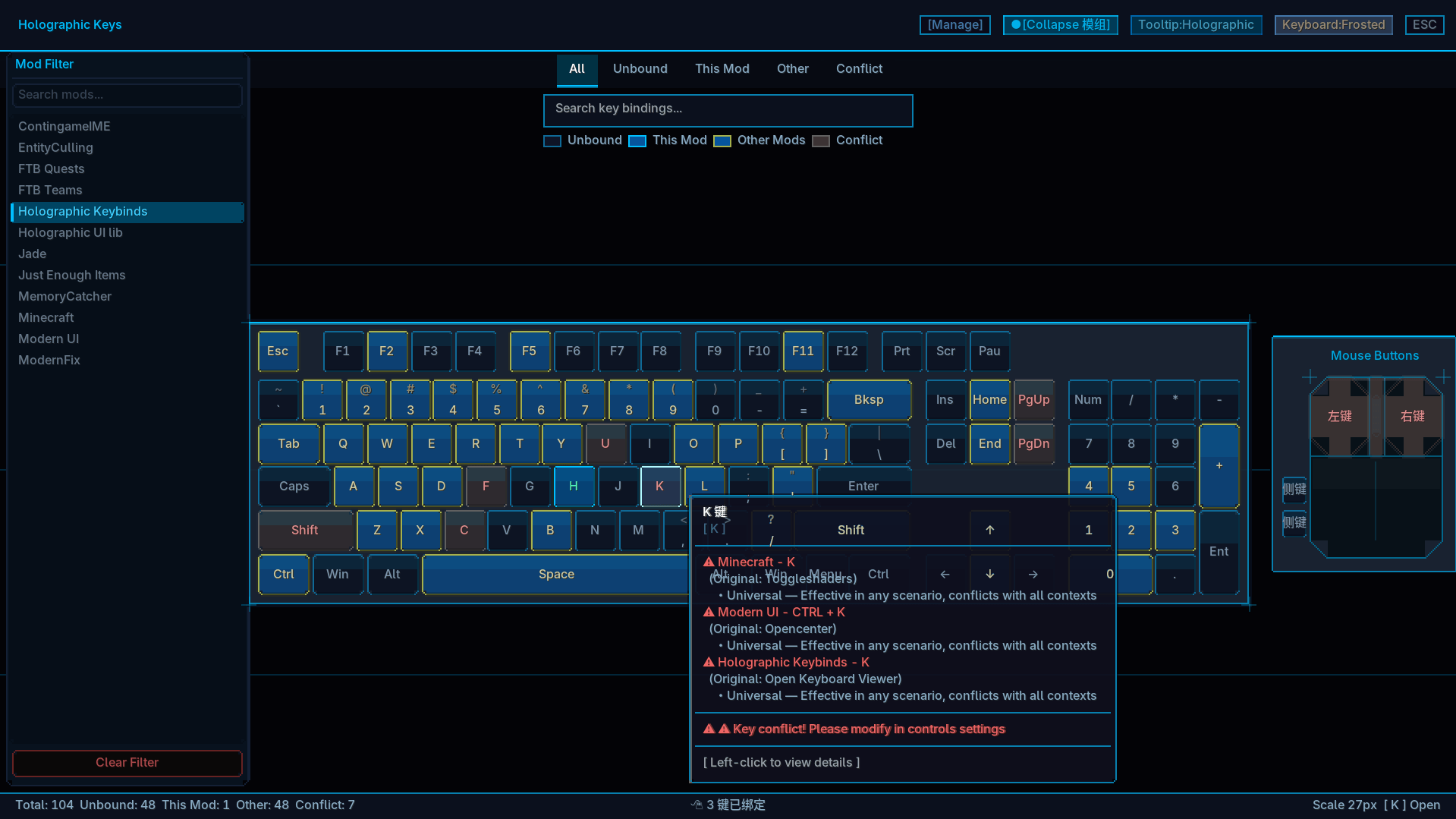Viewport: 1456px width, 819px height.
Task: Filter by Jade mod
Action: pos(127,254)
